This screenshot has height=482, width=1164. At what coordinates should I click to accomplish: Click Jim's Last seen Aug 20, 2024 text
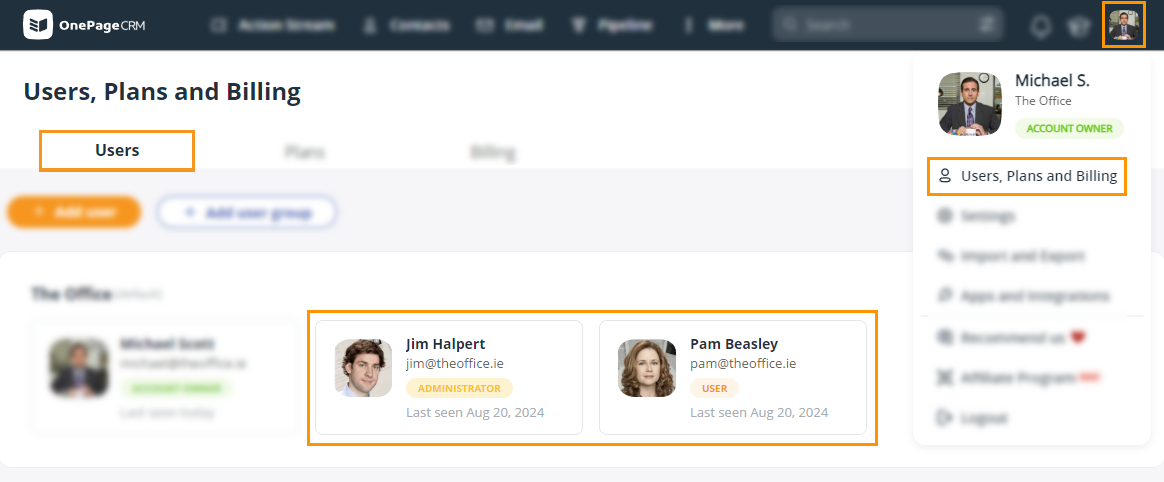475,412
